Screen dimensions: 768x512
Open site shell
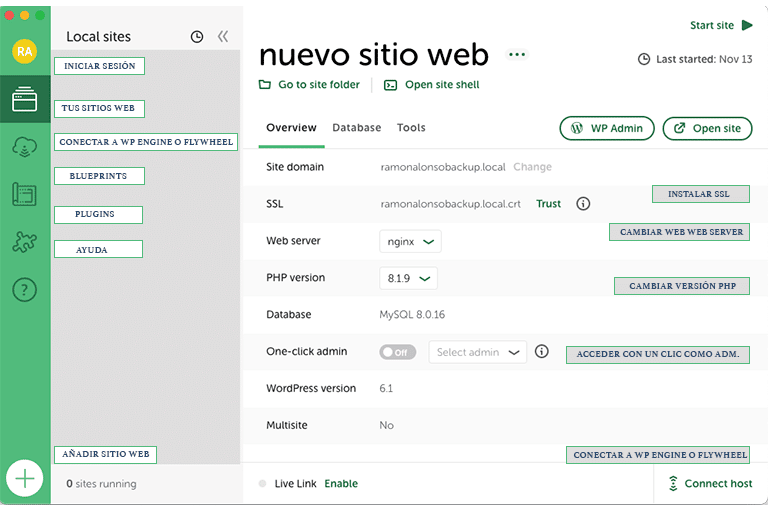432,85
